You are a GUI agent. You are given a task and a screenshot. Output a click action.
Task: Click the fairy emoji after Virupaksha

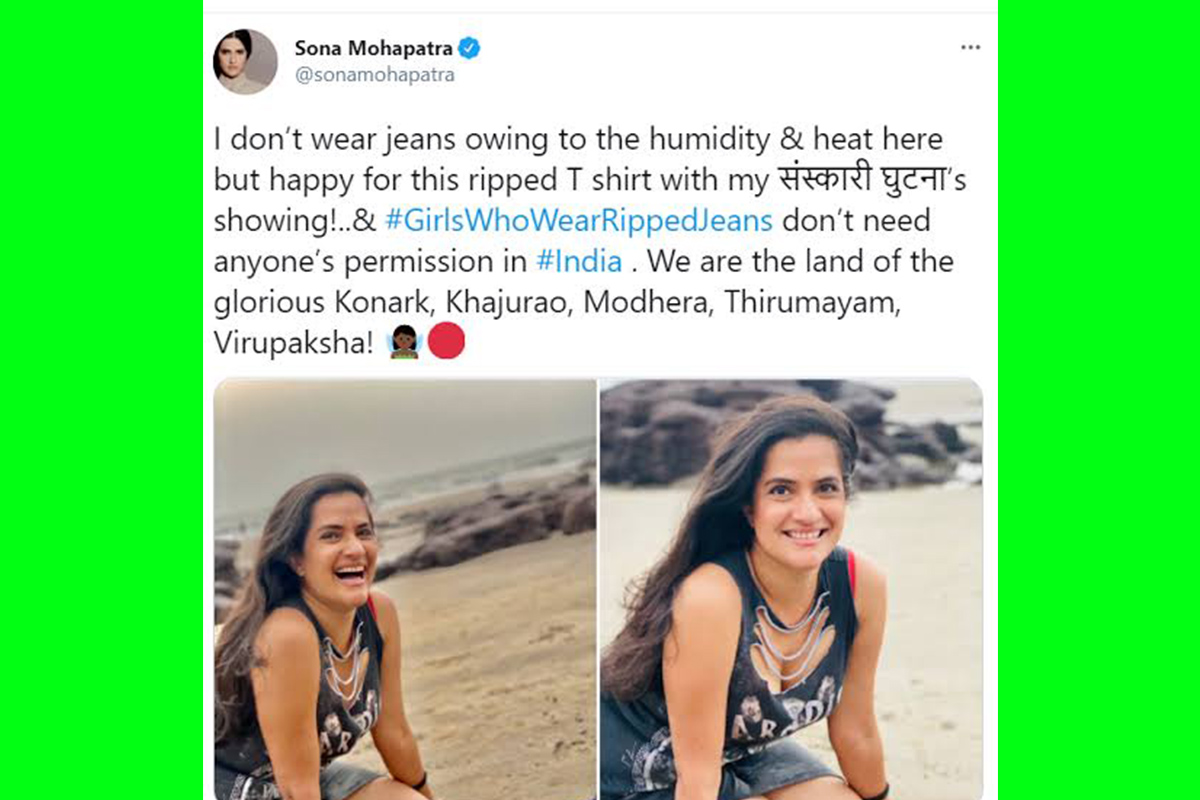coord(404,343)
